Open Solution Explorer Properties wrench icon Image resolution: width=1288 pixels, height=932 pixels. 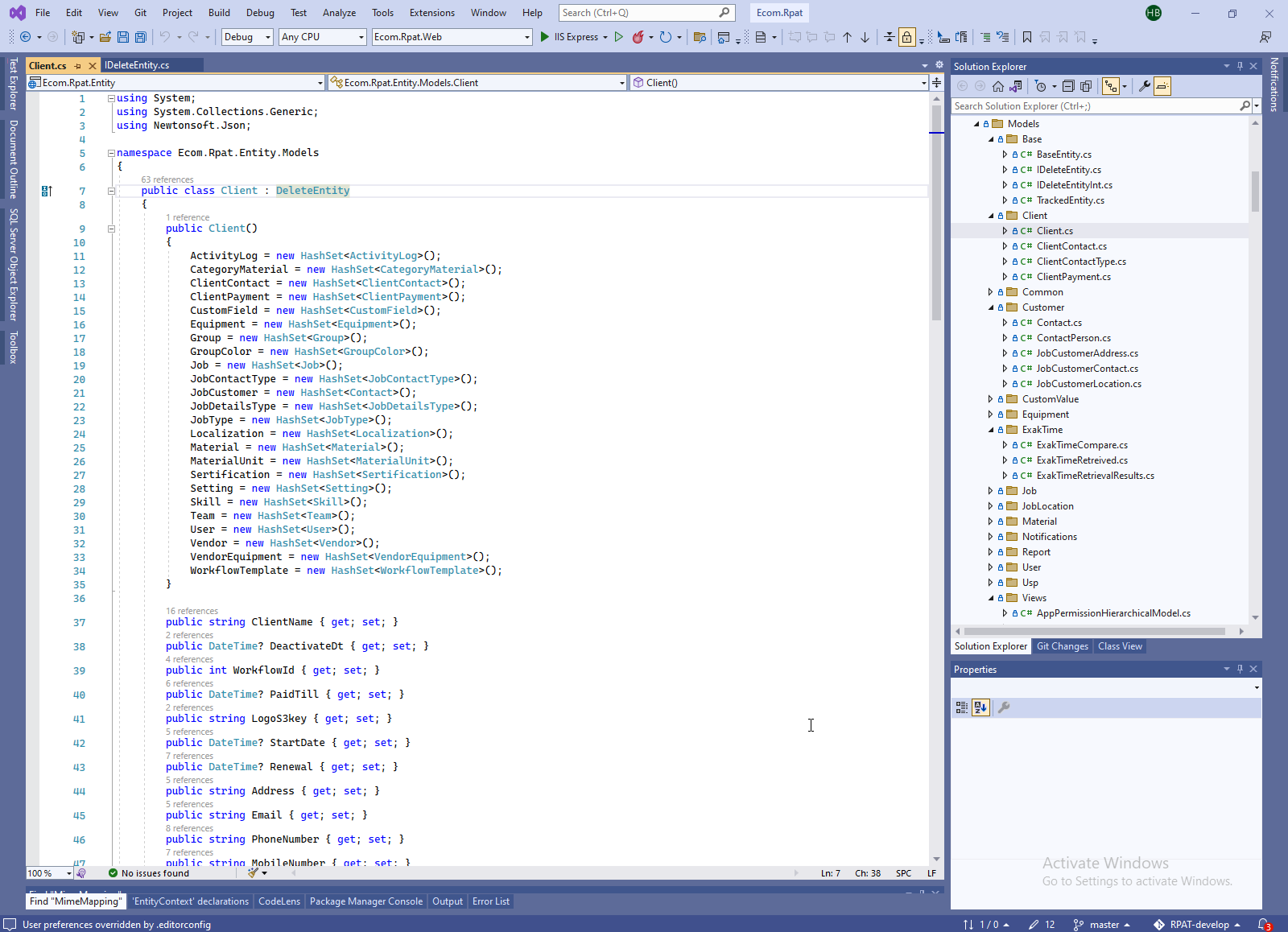1144,86
